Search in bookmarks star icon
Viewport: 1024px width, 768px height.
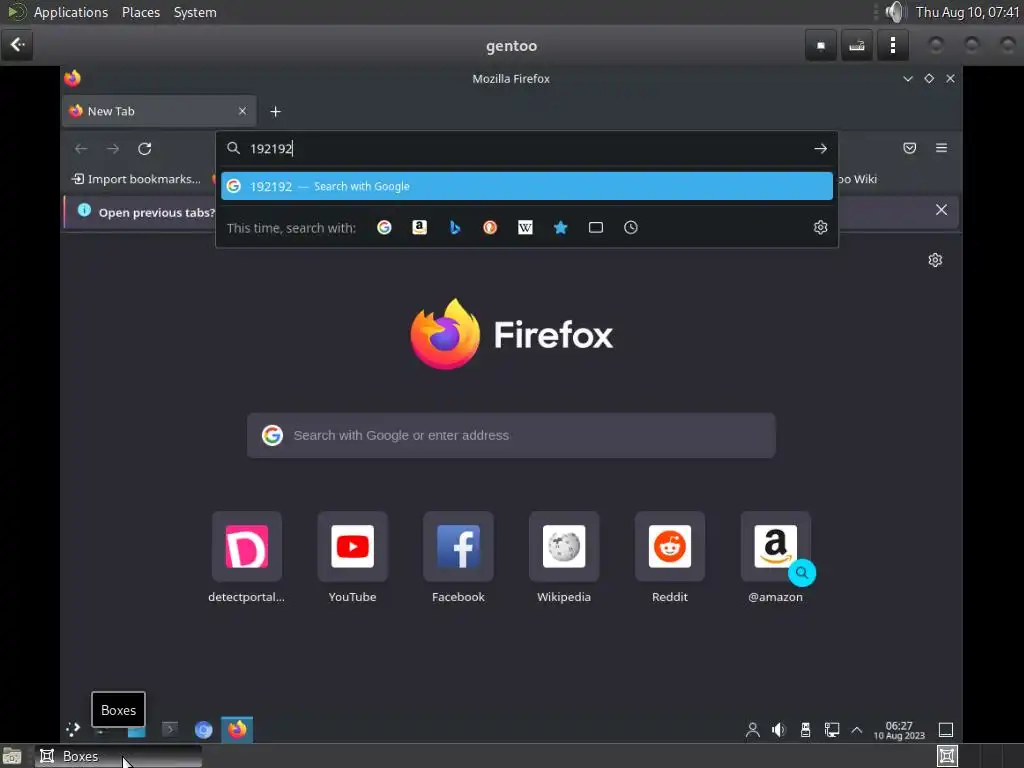(560, 227)
